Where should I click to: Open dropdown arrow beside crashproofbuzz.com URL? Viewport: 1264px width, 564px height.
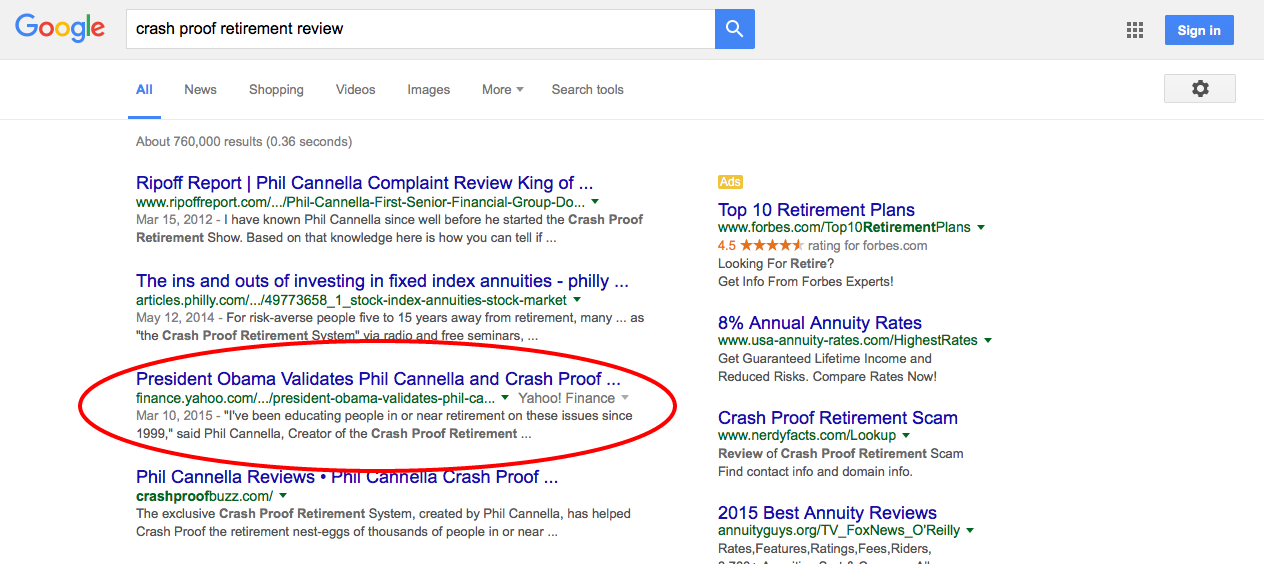tap(284, 496)
